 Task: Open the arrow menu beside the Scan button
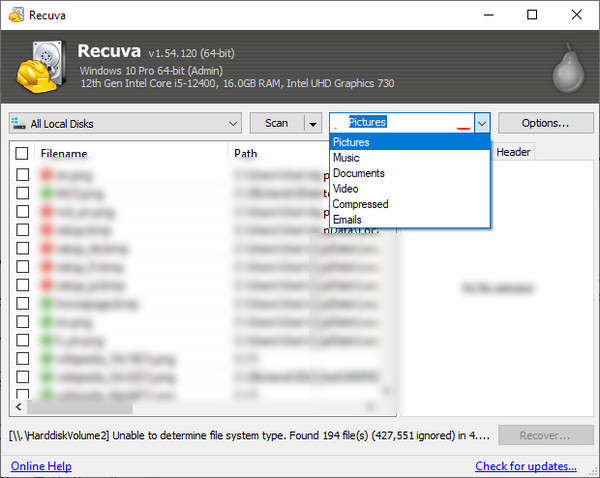point(313,123)
